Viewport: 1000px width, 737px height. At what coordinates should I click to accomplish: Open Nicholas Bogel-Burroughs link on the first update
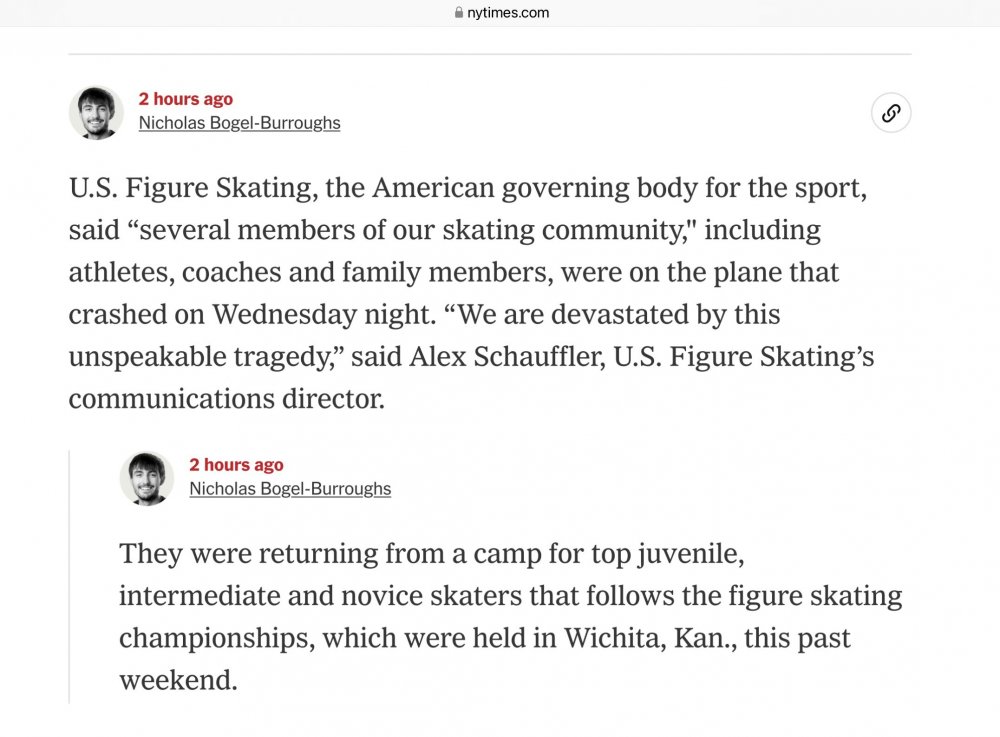click(x=239, y=123)
